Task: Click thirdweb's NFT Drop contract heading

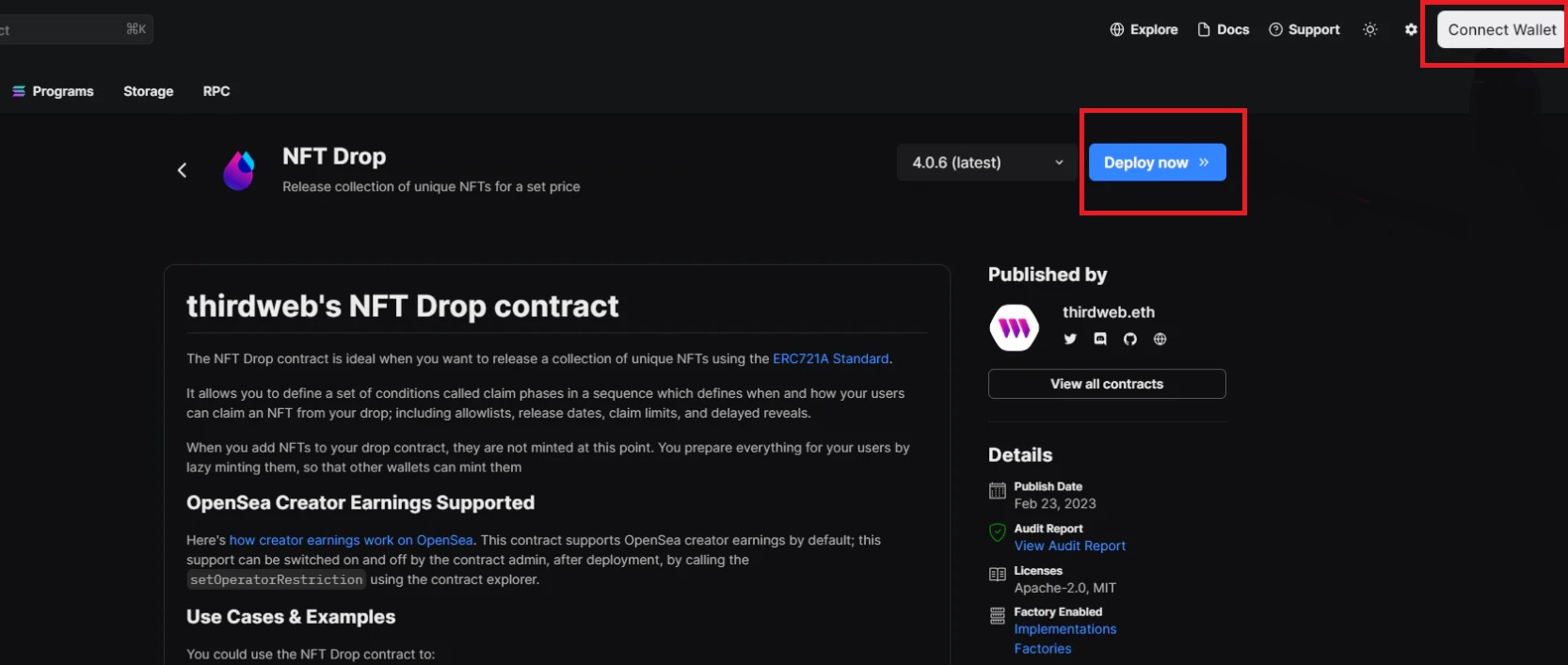Action: point(403,307)
